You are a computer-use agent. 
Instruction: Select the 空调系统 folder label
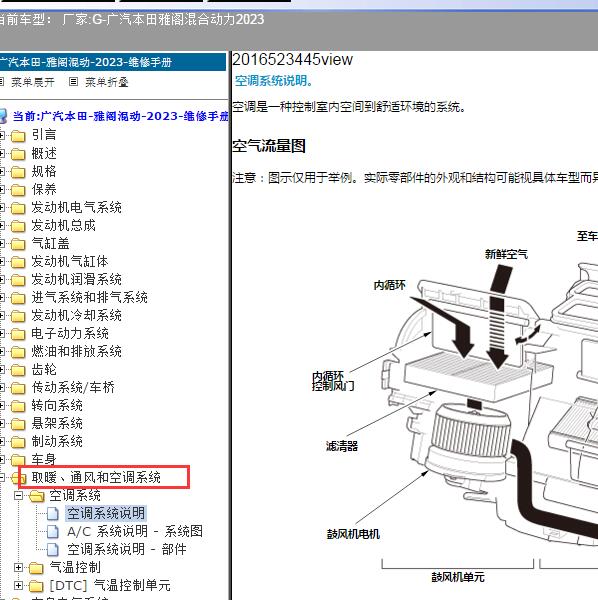[x=75, y=495]
